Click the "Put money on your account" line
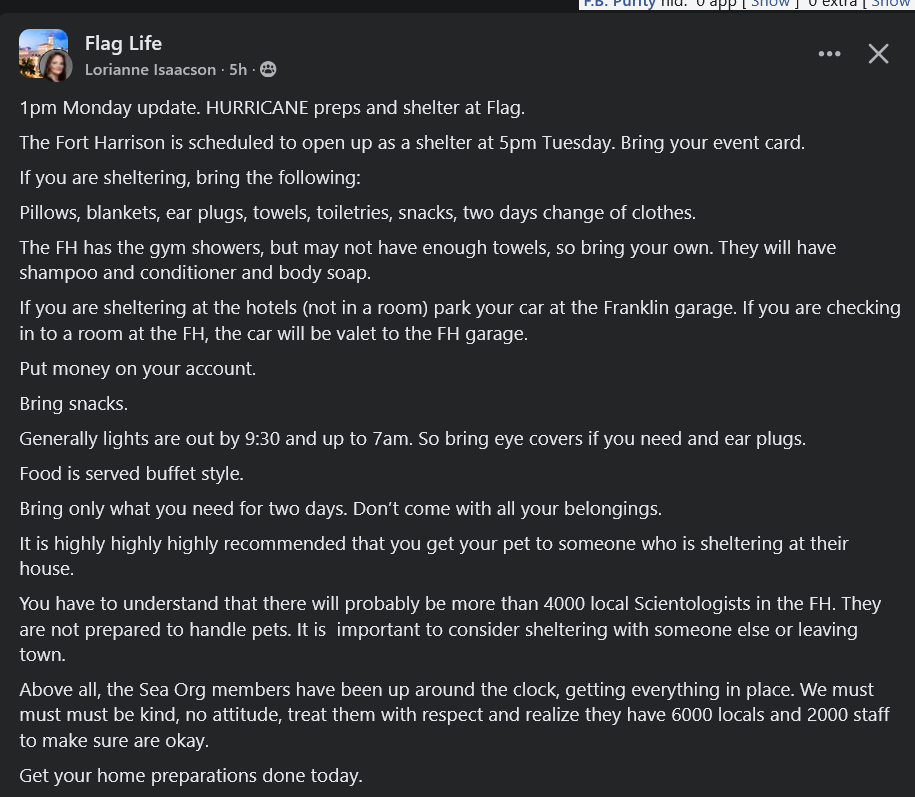915x797 pixels. [x=137, y=368]
